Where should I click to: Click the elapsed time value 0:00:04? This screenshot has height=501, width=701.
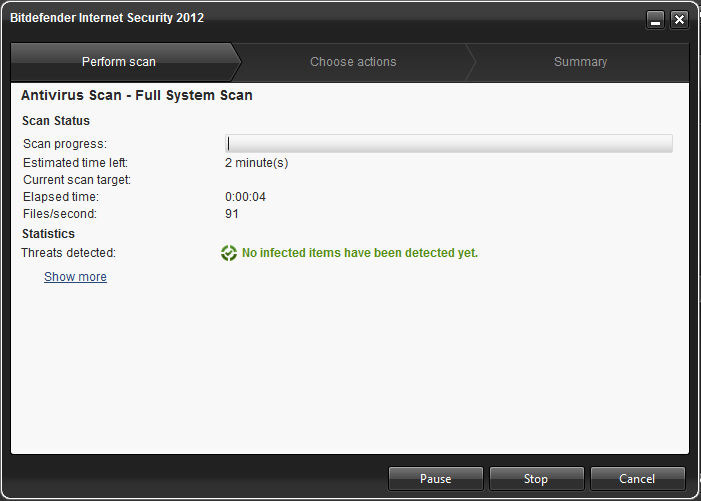click(x=245, y=197)
